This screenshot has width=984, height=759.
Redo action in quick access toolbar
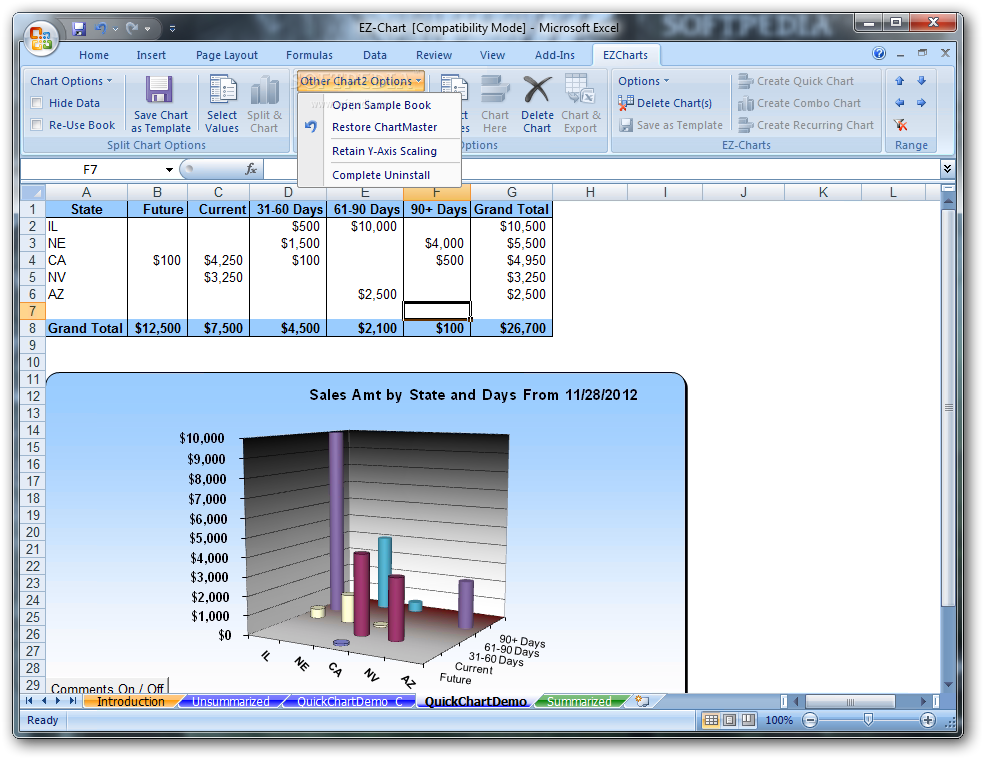(132, 28)
